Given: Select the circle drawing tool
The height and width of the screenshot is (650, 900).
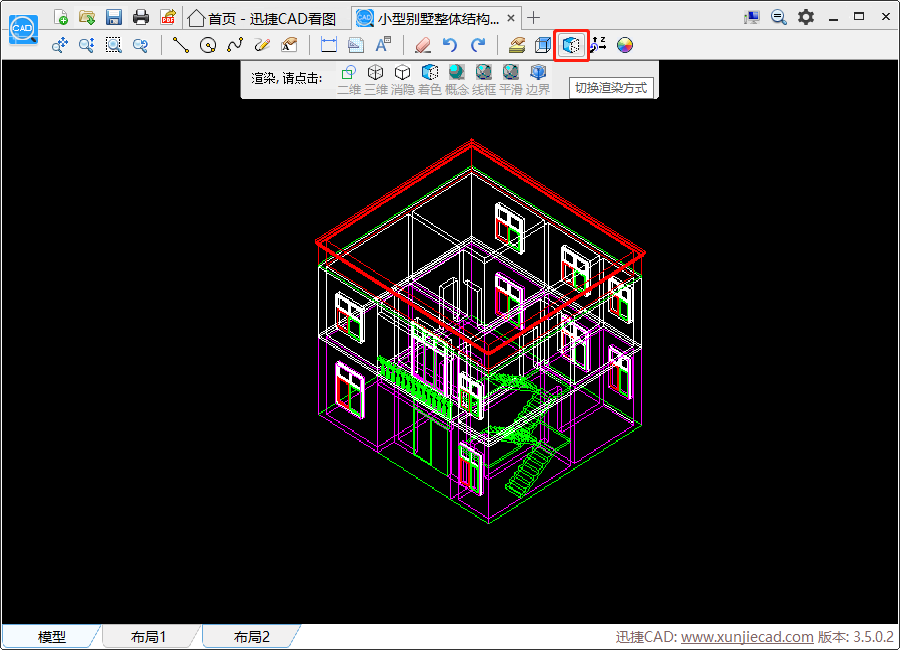Looking at the screenshot, I should (208, 45).
